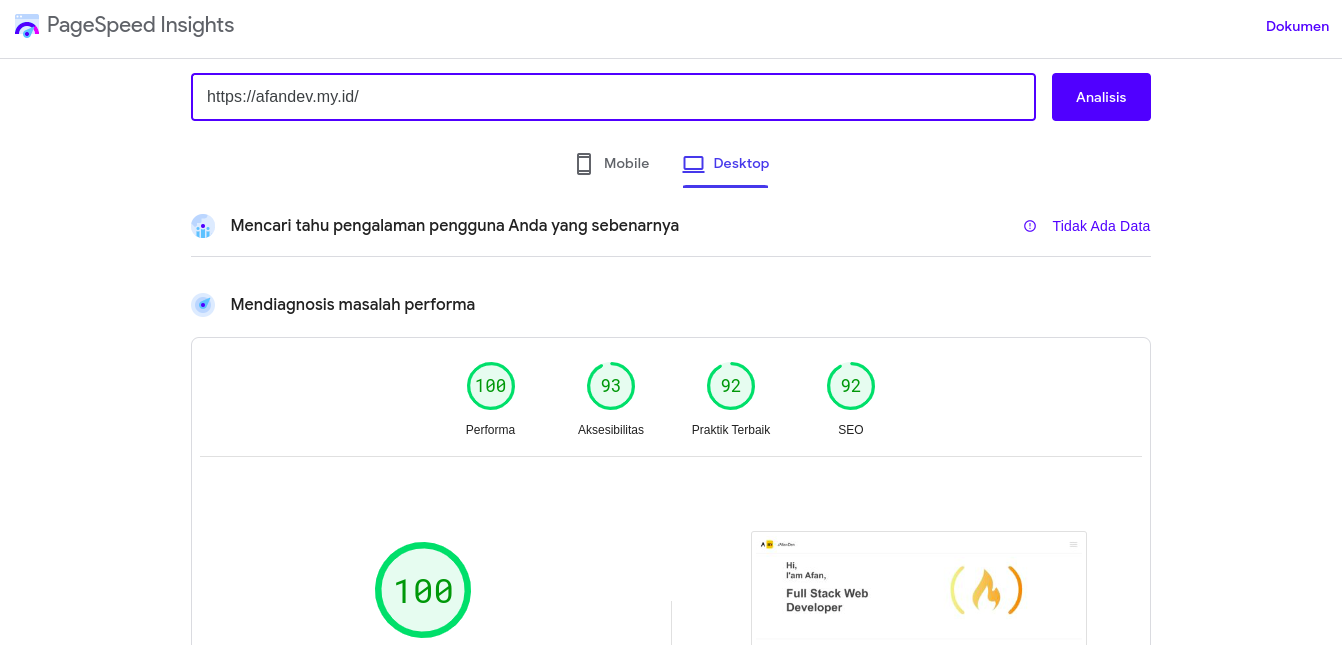1342x645 pixels.
Task: Click the Aksesibilitas label
Action: click(611, 430)
